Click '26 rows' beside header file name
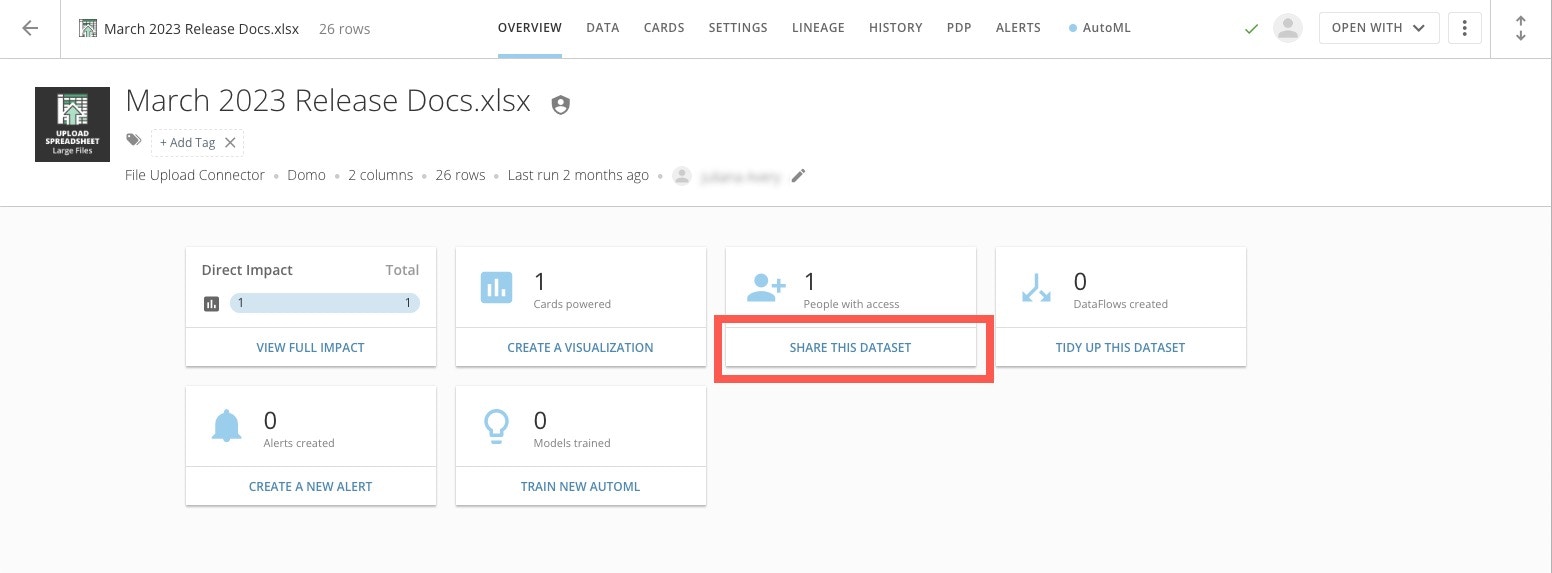This screenshot has width=1552, height=573. click(x=345, y=29)
